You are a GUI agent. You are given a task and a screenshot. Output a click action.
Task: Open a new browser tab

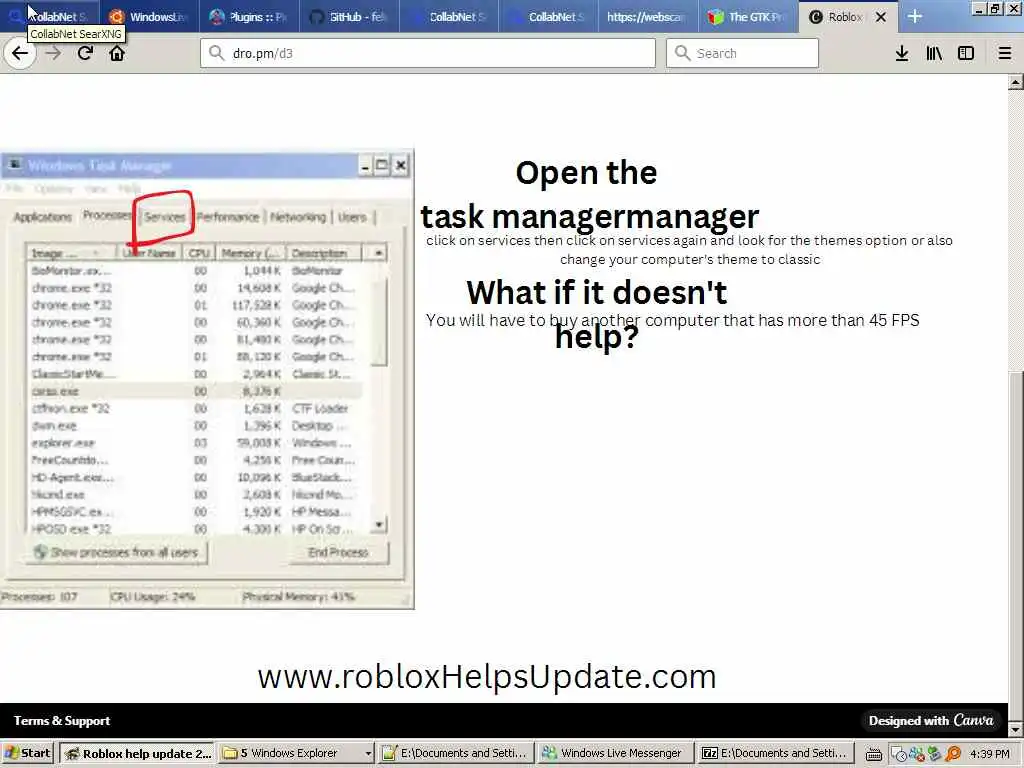point(915,16)
